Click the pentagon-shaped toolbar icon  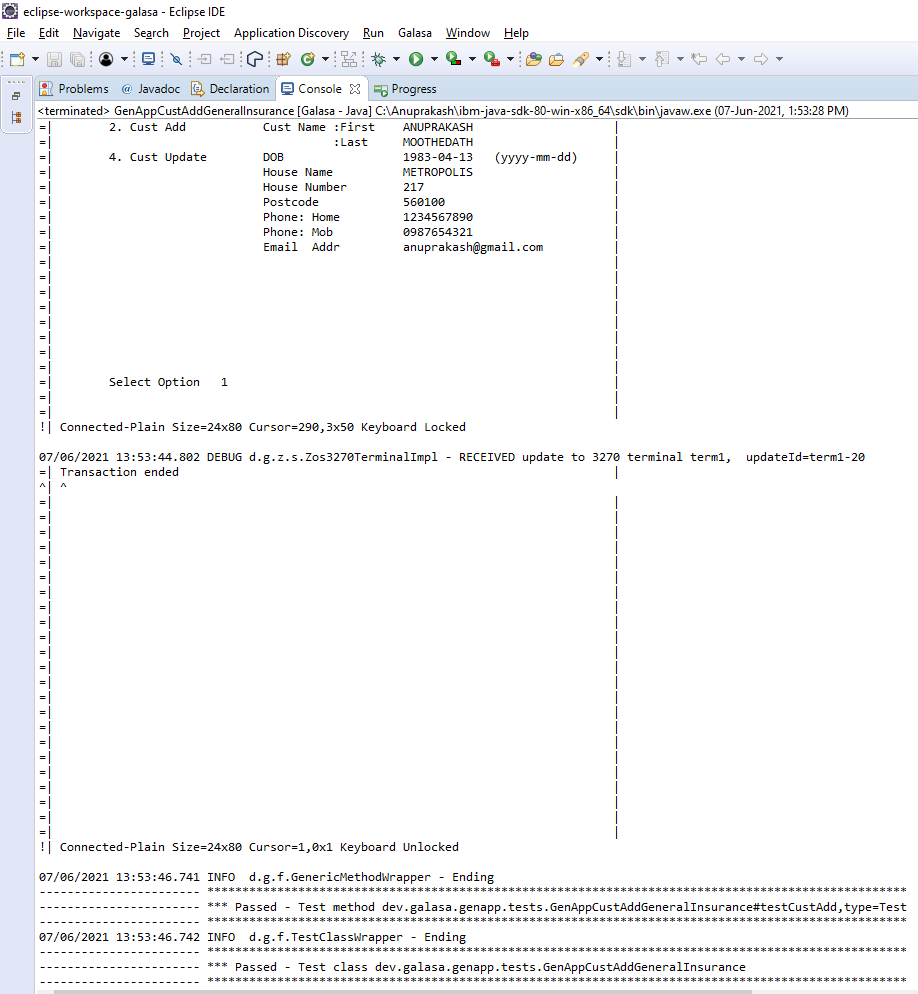(255, 59)
